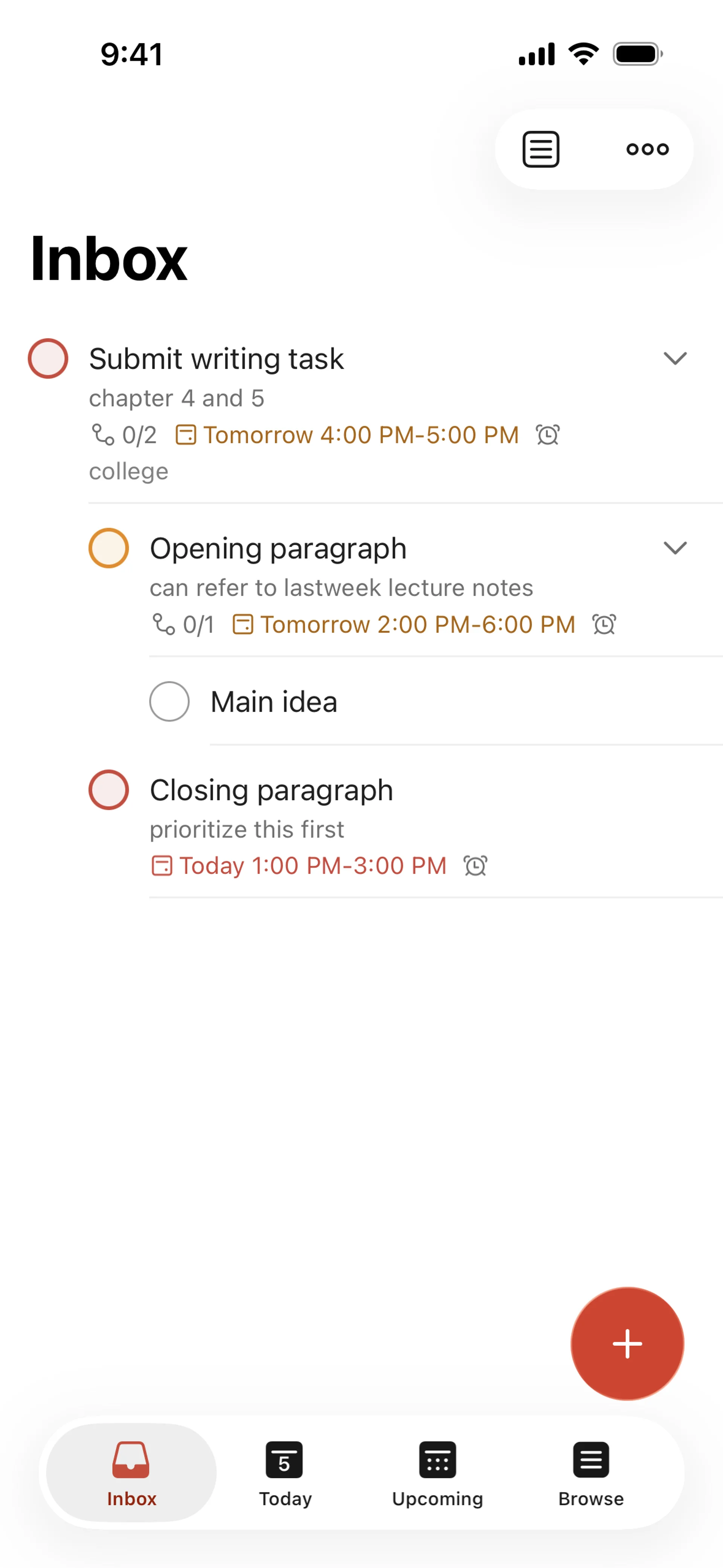This screenshot has height=1568, width=723.
Task: Open the Browse tab
Action: [x=590, y=1472]
